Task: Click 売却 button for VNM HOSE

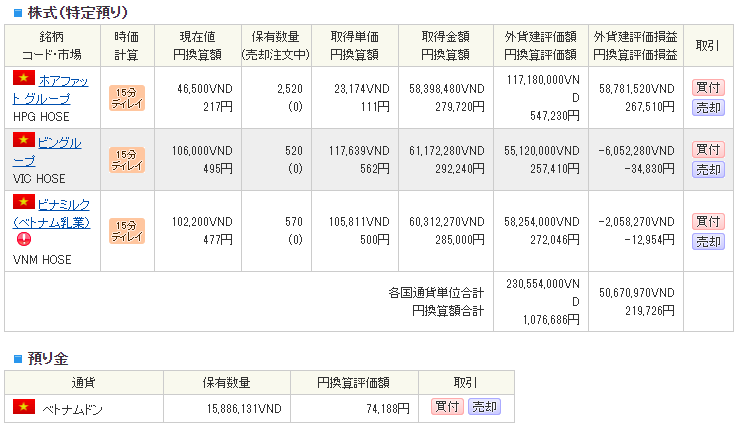Action: pos(708,241)
